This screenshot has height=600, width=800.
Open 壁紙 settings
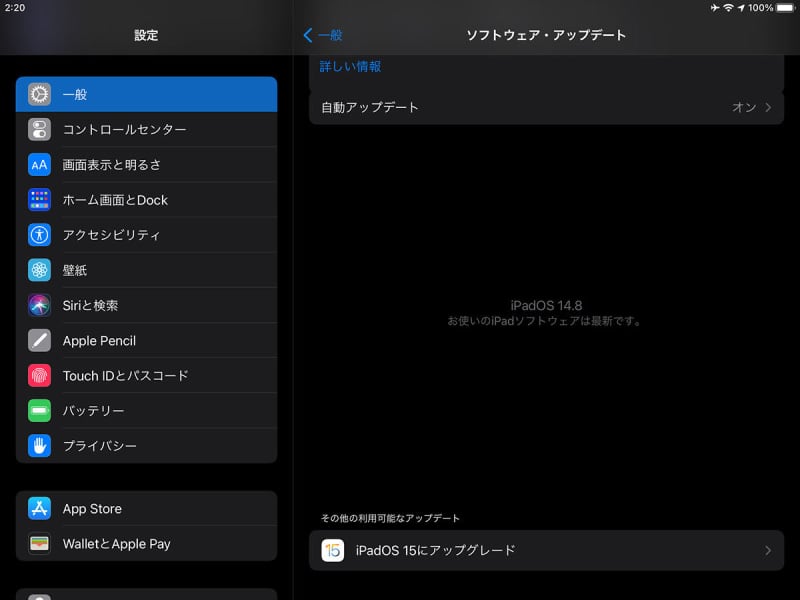point(146,270)
